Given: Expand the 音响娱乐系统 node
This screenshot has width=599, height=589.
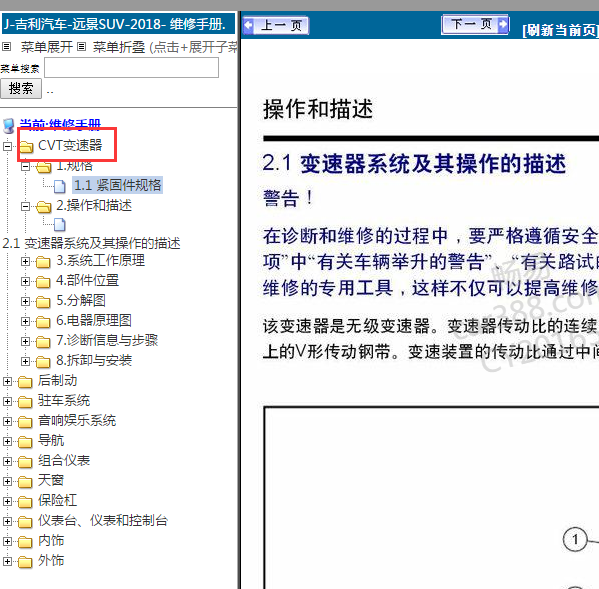Looking at the screenshot, I should coord(7,421).
